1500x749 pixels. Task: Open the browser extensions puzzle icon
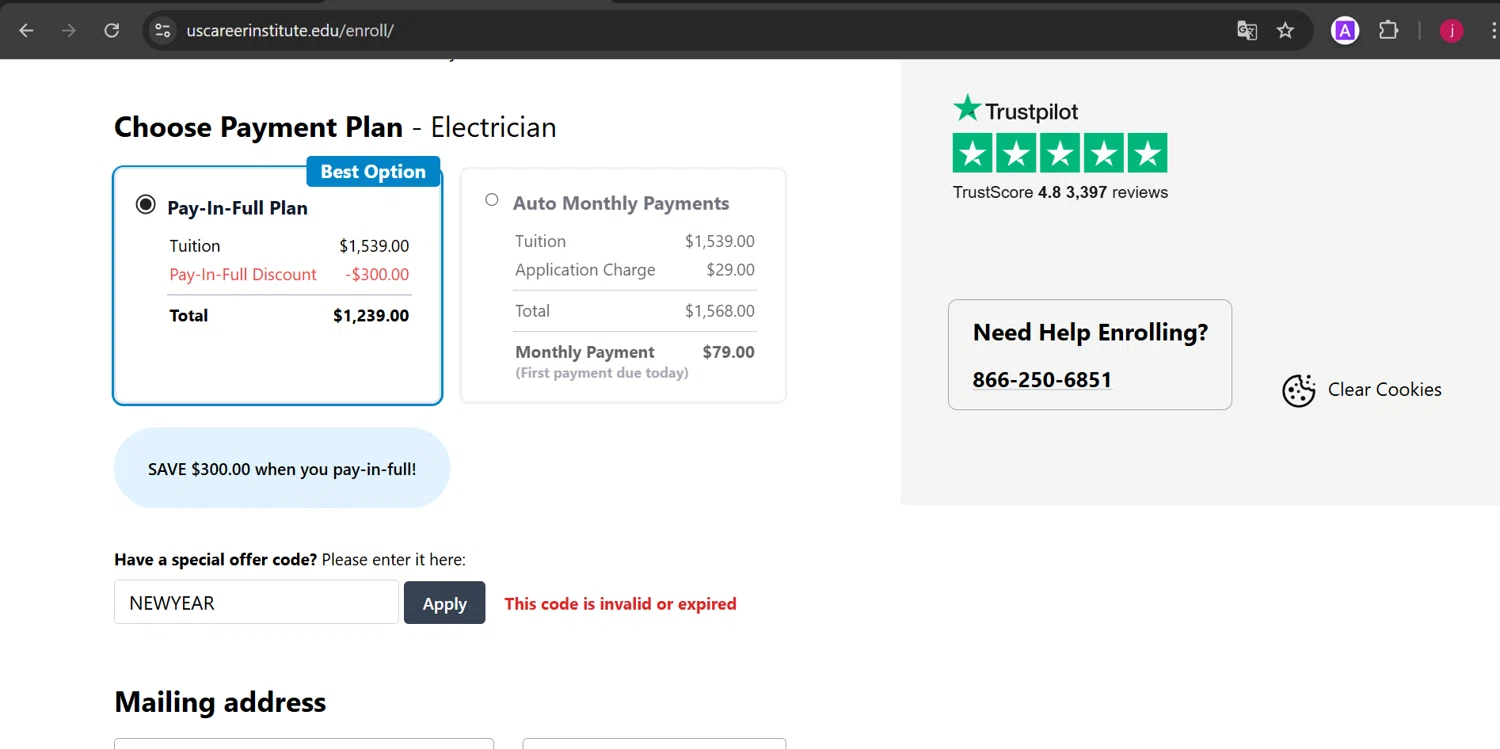(1388, 31)
